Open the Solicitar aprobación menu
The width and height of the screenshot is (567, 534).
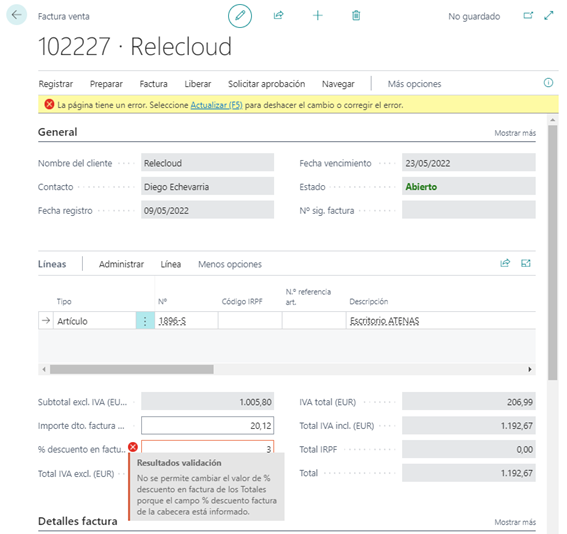[267, 84]
